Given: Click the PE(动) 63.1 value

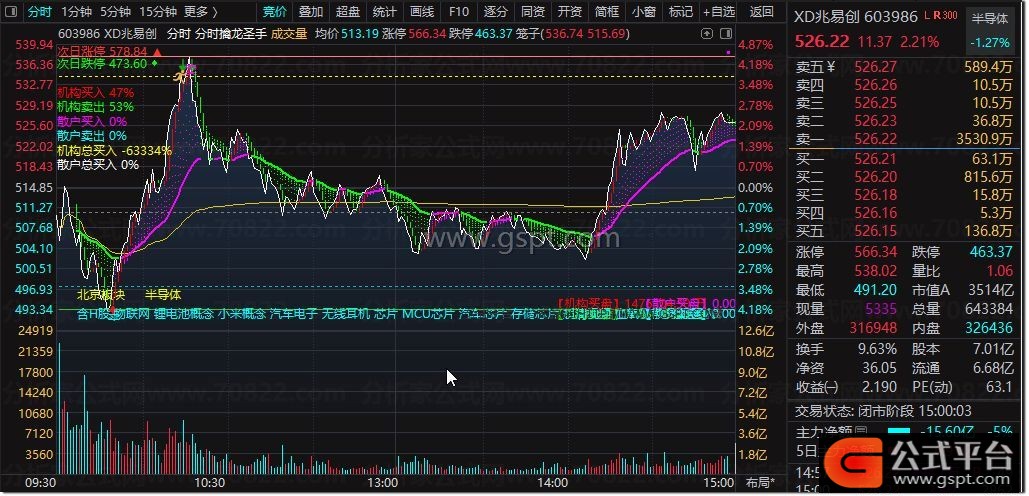Looking at the screenshot, I should coord(998,387).
